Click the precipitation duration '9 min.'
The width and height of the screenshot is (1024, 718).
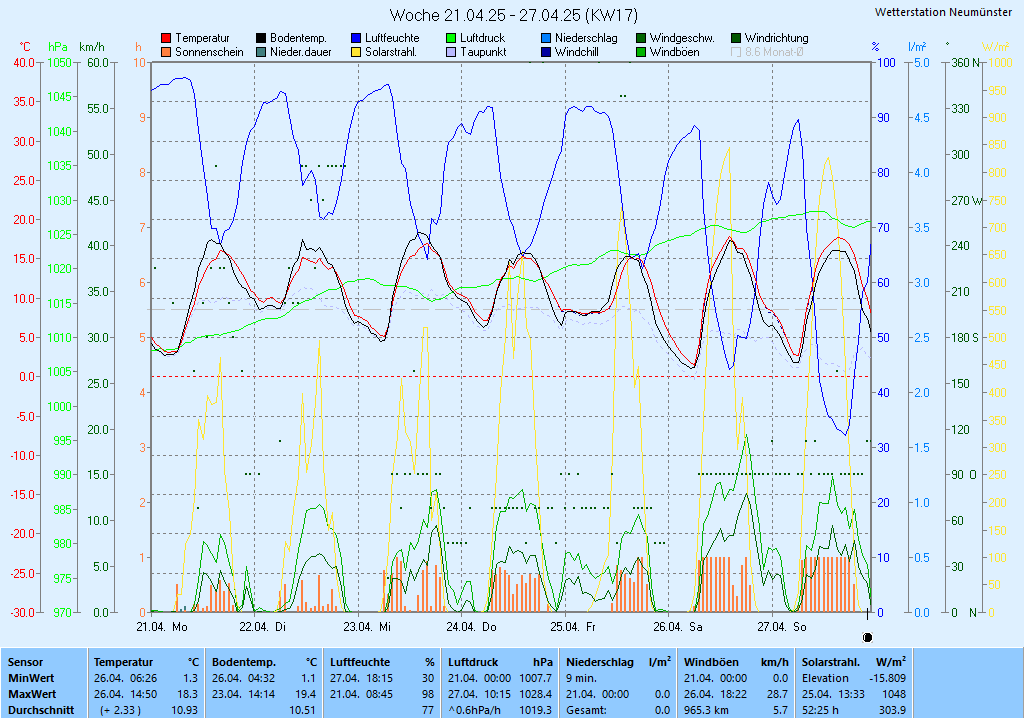tap(581, 678)
